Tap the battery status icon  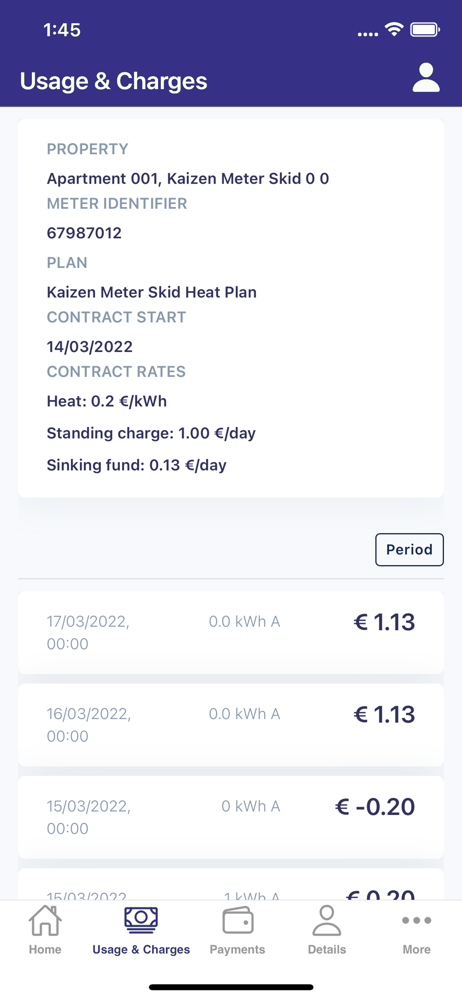click(424, 29)
